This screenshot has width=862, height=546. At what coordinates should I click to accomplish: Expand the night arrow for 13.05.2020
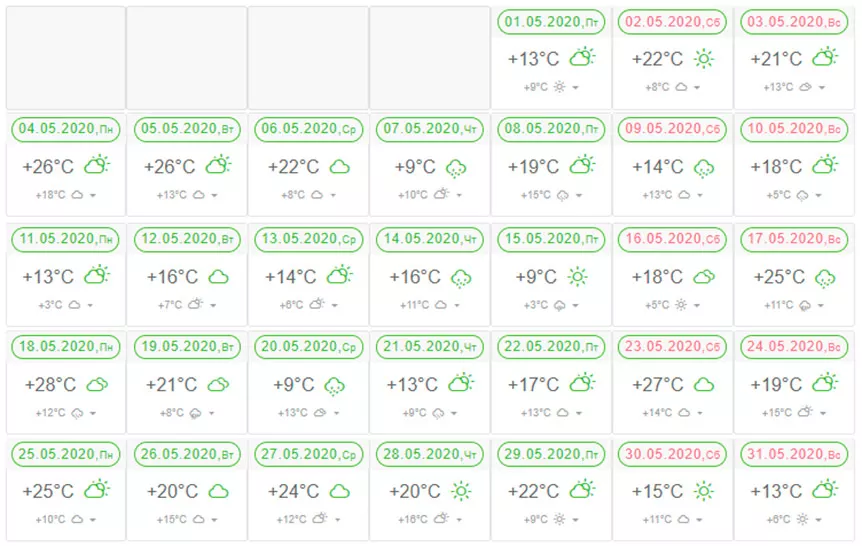(x=335, y=305)
